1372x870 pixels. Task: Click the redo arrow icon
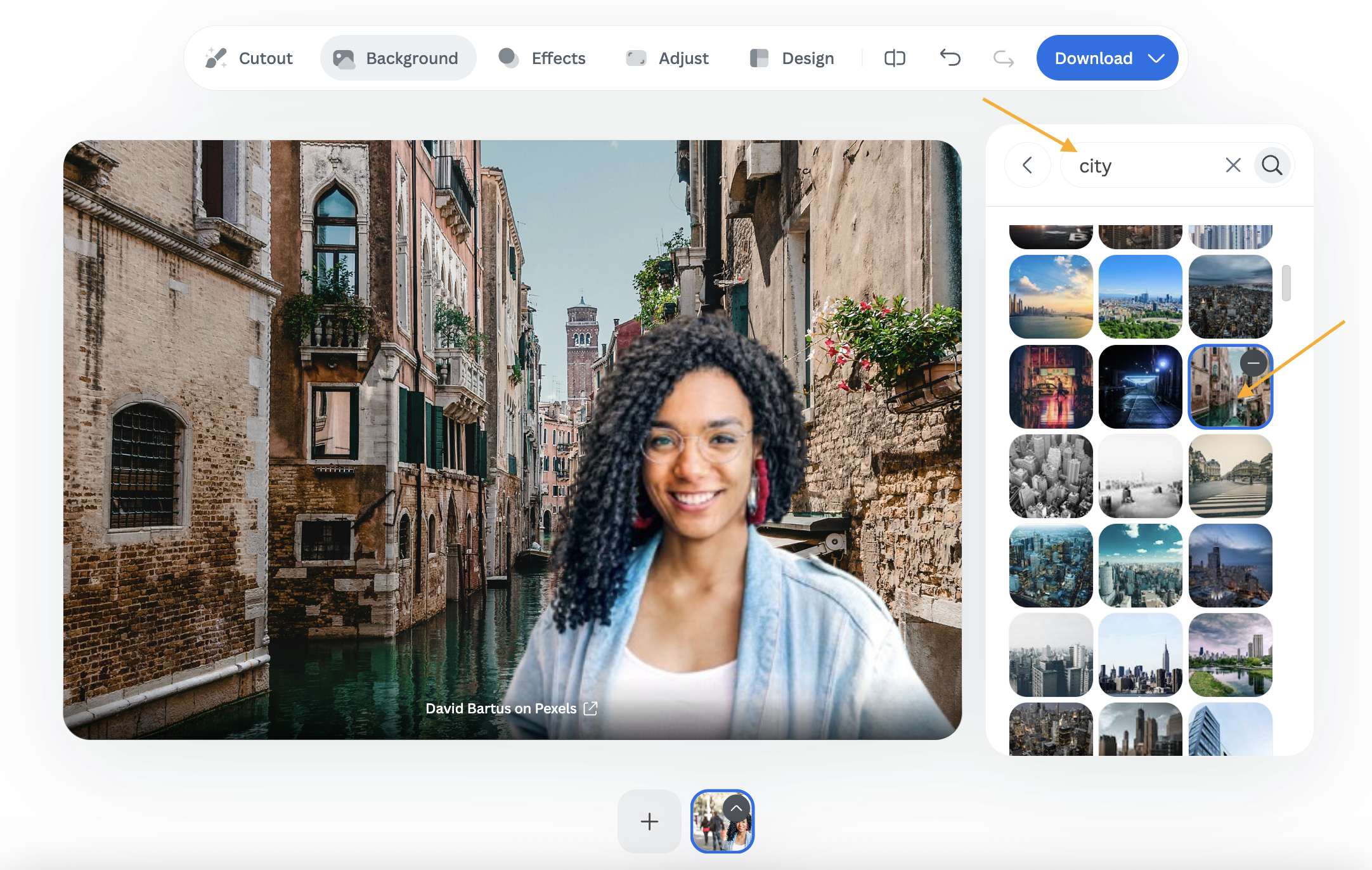tap(1003, 58)
